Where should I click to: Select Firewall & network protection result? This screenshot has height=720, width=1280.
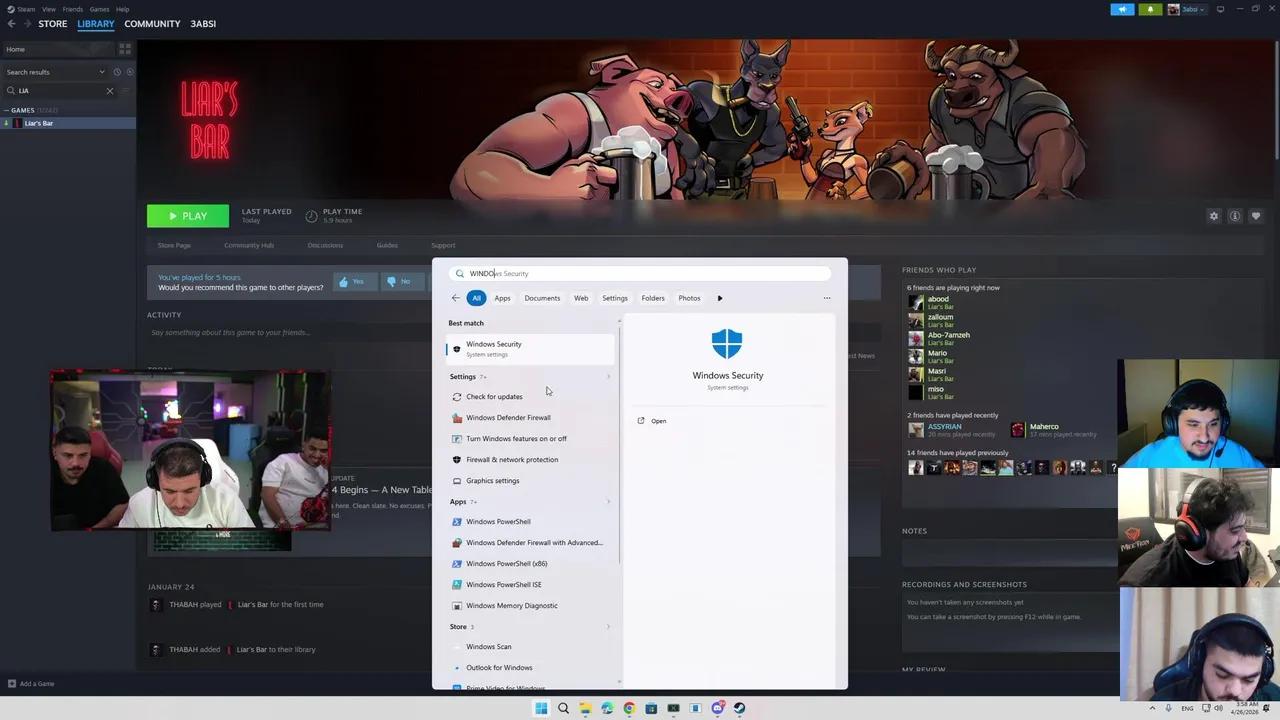pyautogui.click(x=531, y=460)
